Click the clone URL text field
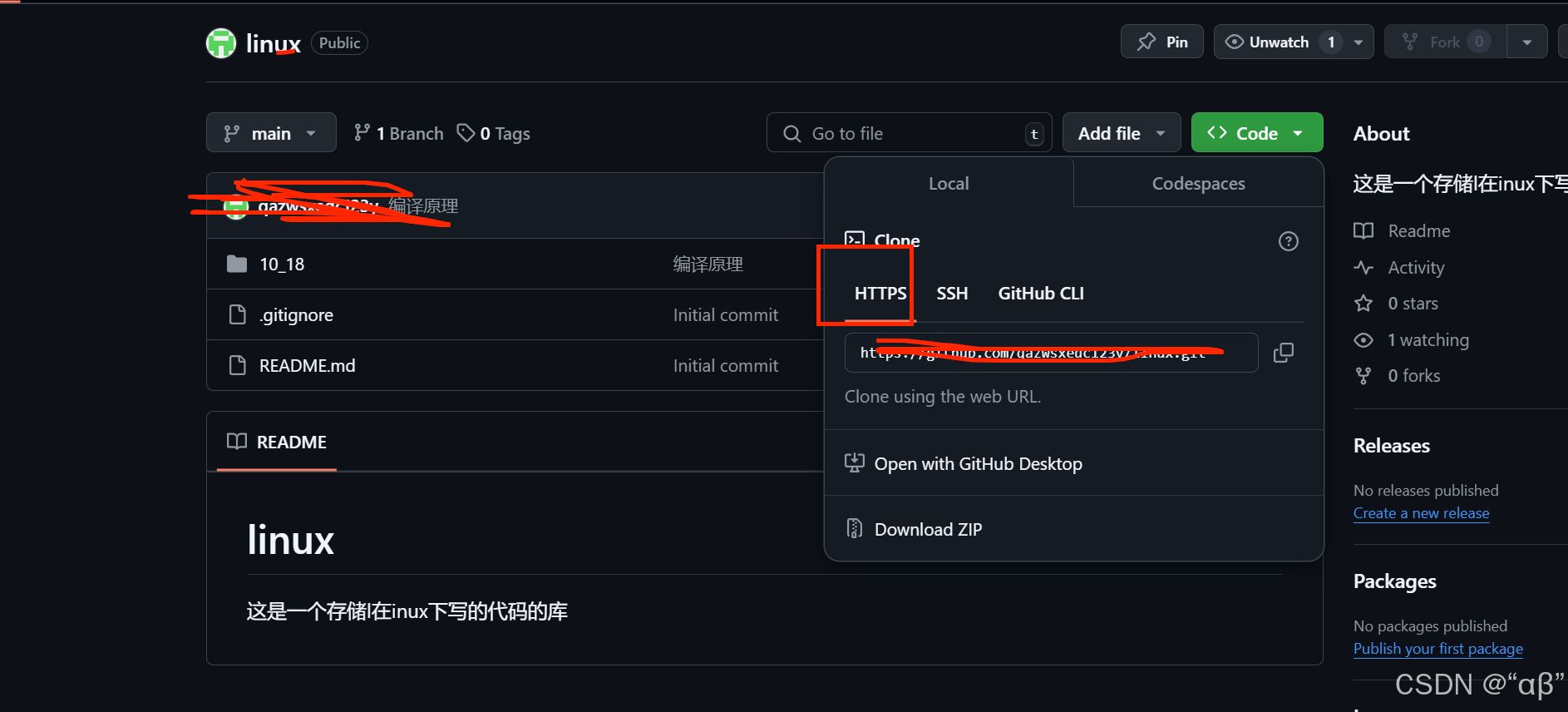1568x712 pixels. click(x=1051, y=353)
